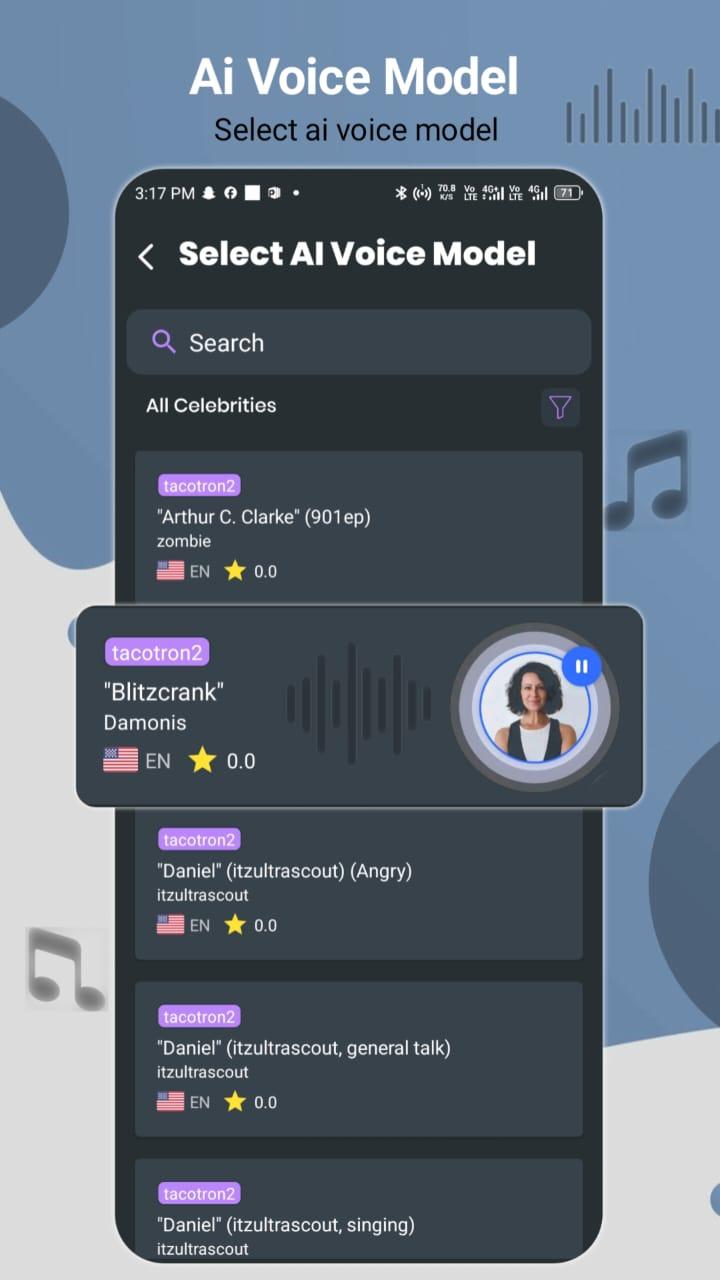The image size is (720, 1280).
Task: Tap the star rating on Blitzcrank card
Action: [203, 761]
